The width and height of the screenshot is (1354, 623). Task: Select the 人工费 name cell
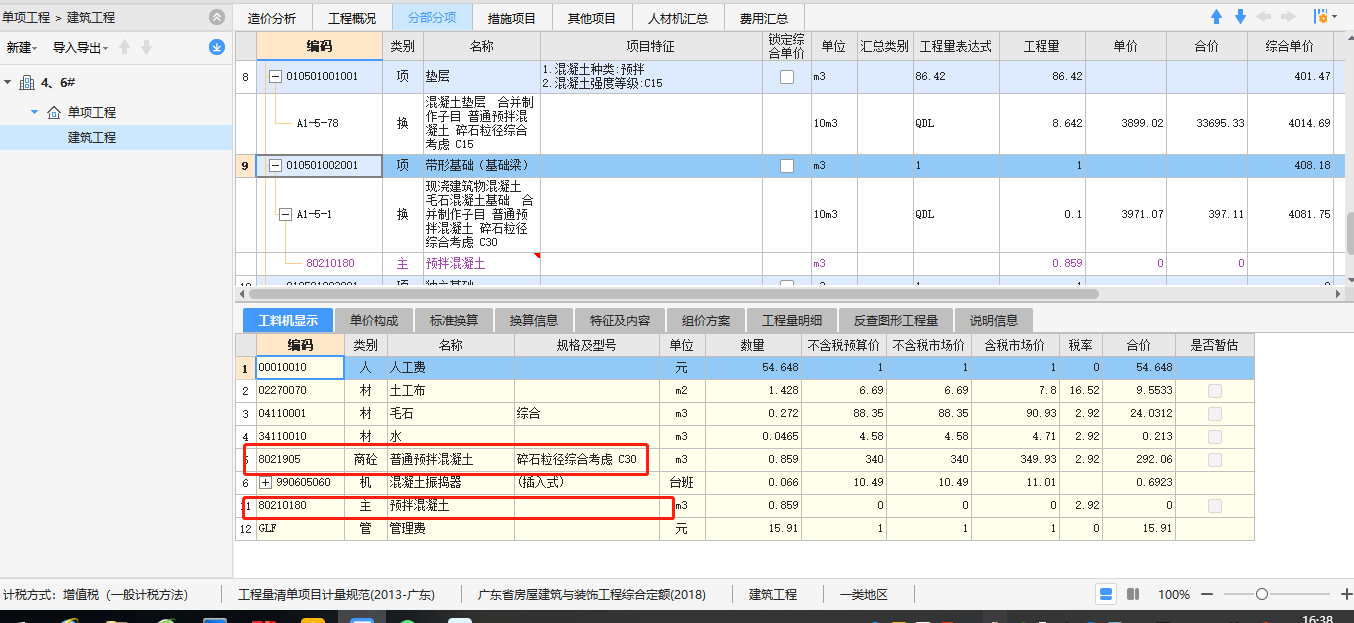pos(451,368)
